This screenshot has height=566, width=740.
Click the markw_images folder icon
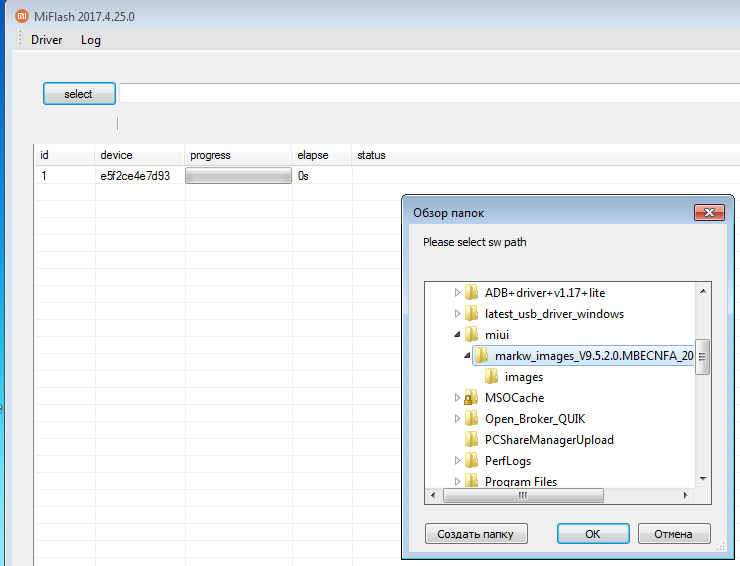point(481,355)
